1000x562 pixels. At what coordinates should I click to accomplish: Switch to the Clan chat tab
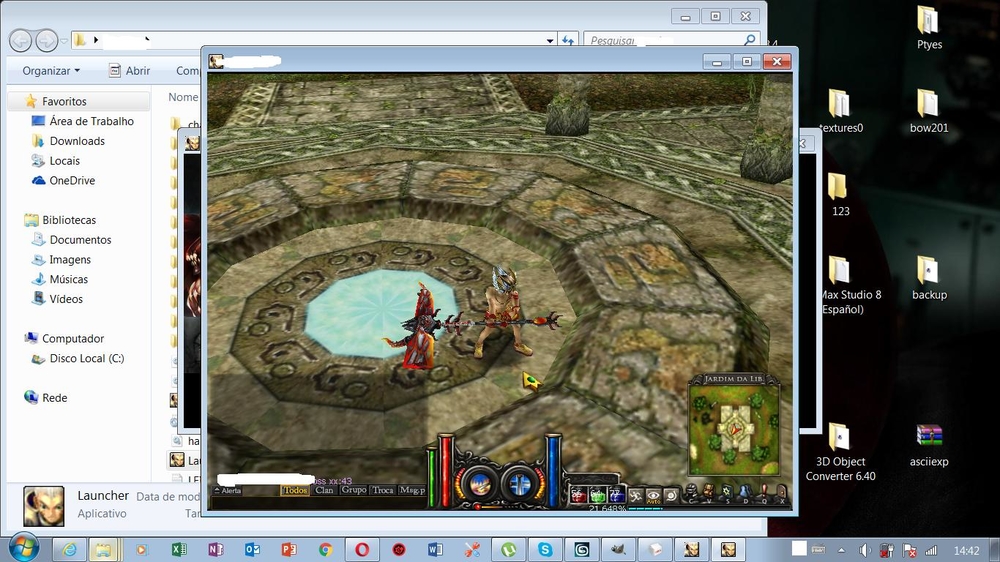(324, 491)
